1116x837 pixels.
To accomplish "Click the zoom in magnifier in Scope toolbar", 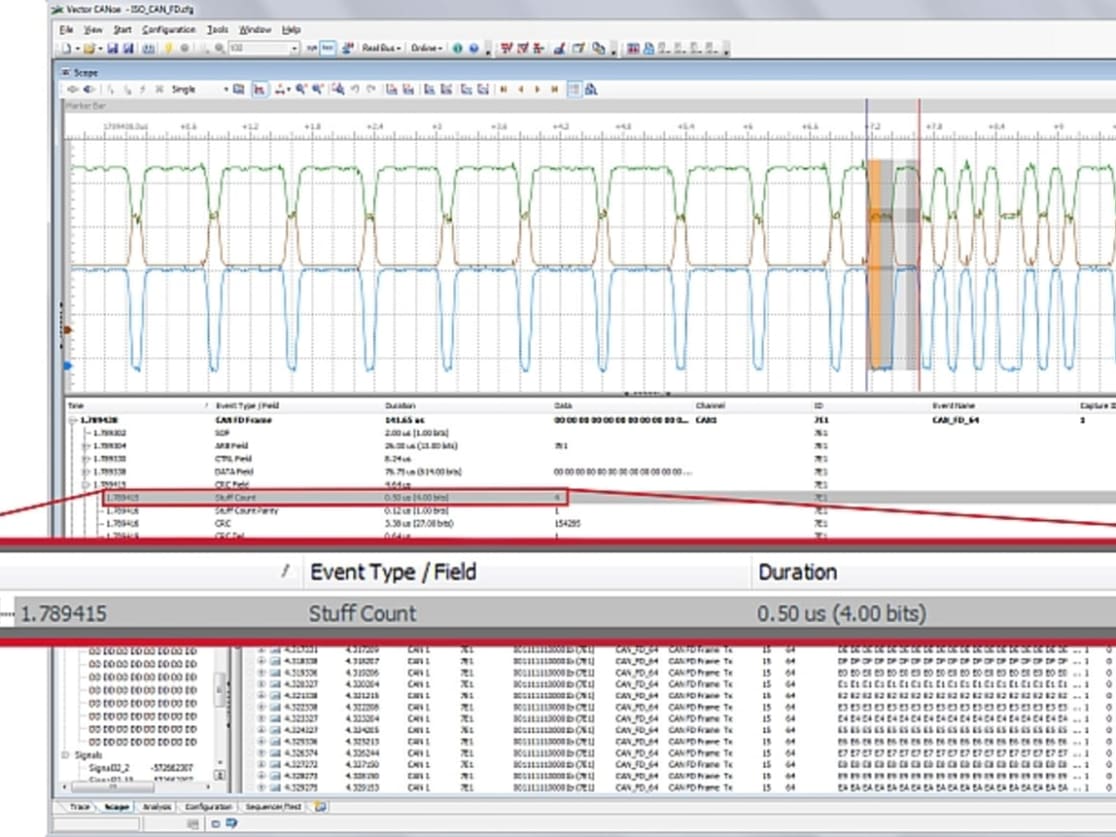I will [x=301, y=89].
